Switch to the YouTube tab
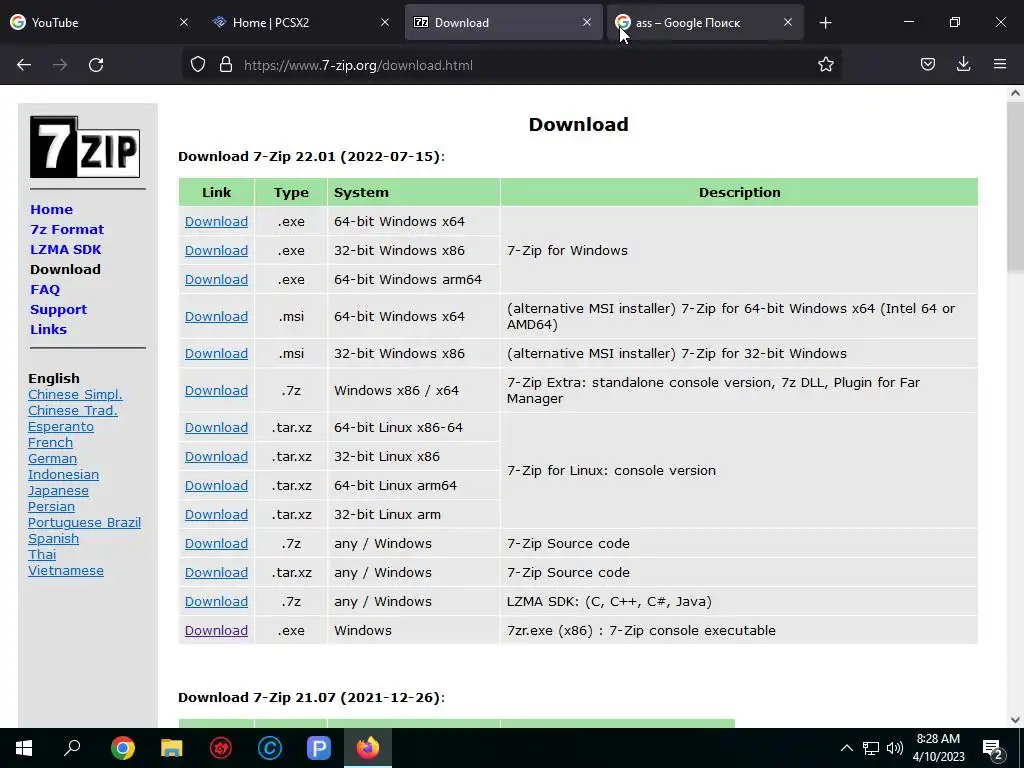 tap(98, 22)
